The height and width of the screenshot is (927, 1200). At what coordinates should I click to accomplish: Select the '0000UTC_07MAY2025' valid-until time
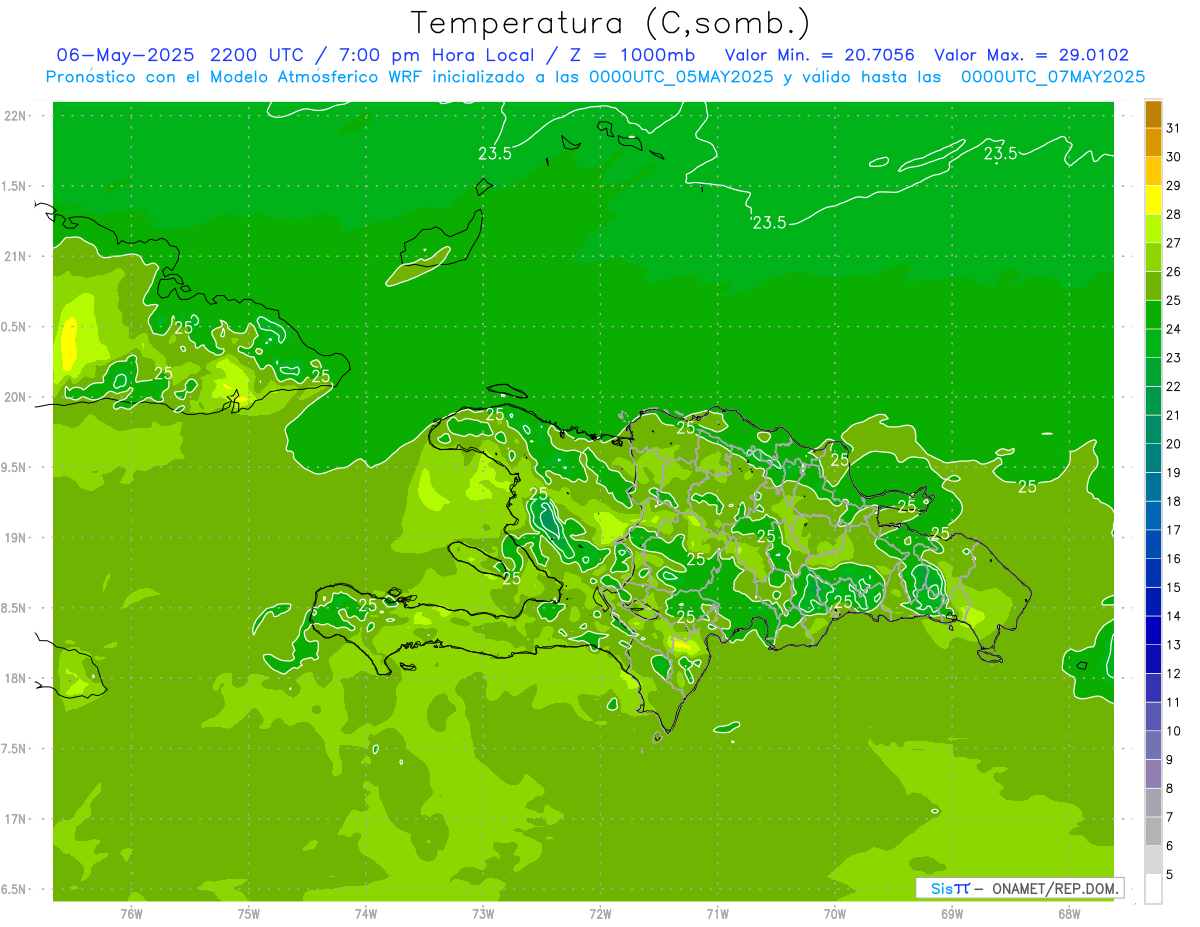(1053, 76)
